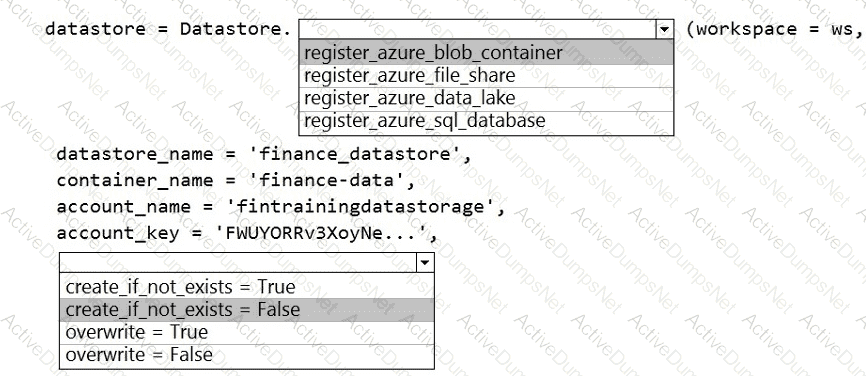Click the 'fintrainingdatastorage' account name value
Screen dimensions: 866x376
point(360,207)
